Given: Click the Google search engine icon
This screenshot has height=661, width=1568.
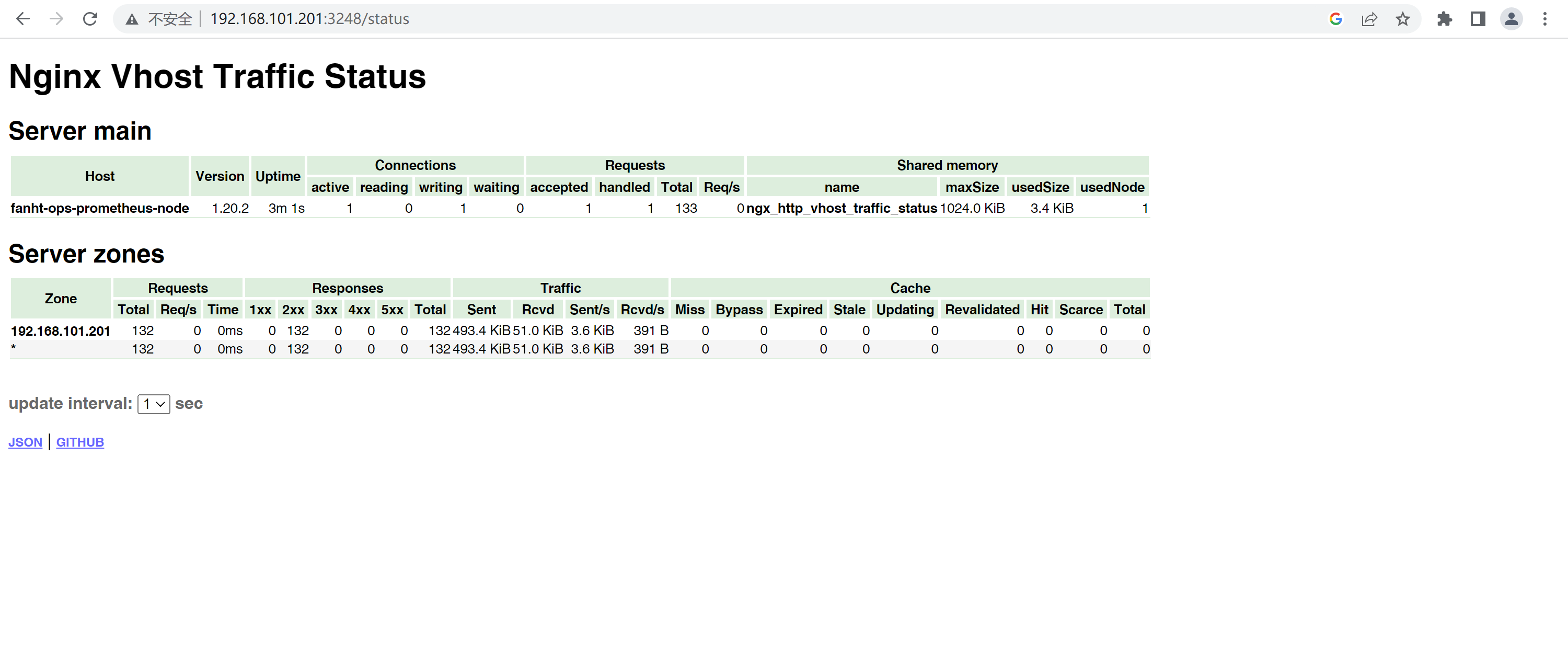Looking at the screenshot, I should pyautogui.click(x=1339, y=18).
